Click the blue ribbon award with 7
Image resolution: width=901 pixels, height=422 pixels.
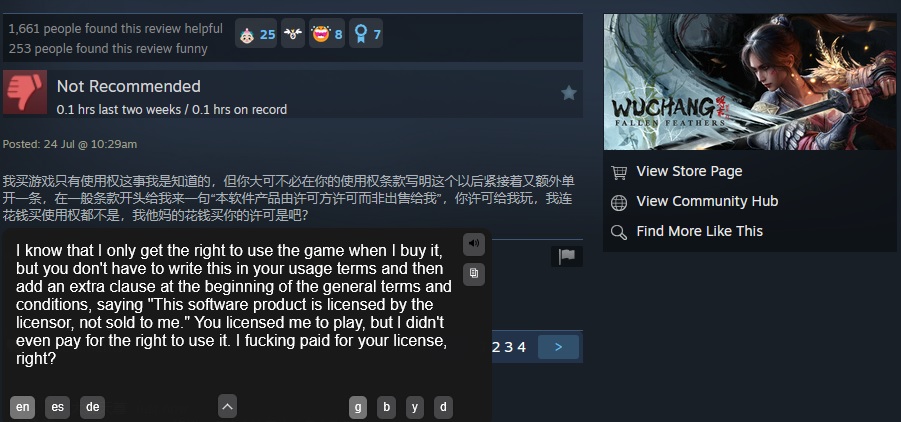coord(366,34)
